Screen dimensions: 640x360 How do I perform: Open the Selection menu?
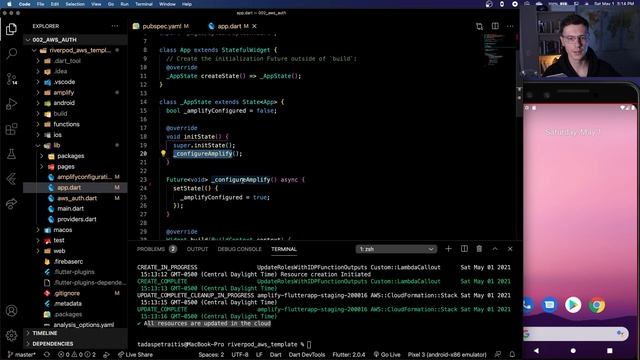coord(75,4)
